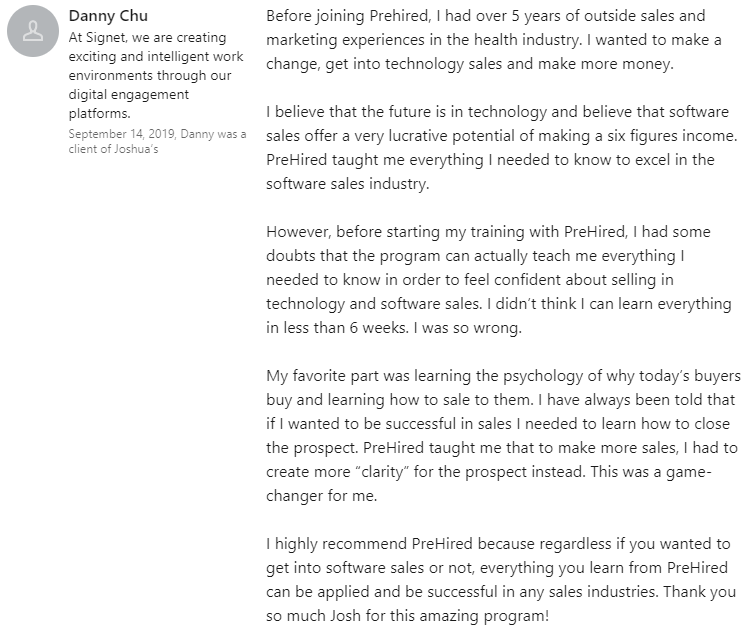Click the paragraph starting 'I believe that the future'
This screenshot has height=629, width=752.
click(x=497, y=147)
